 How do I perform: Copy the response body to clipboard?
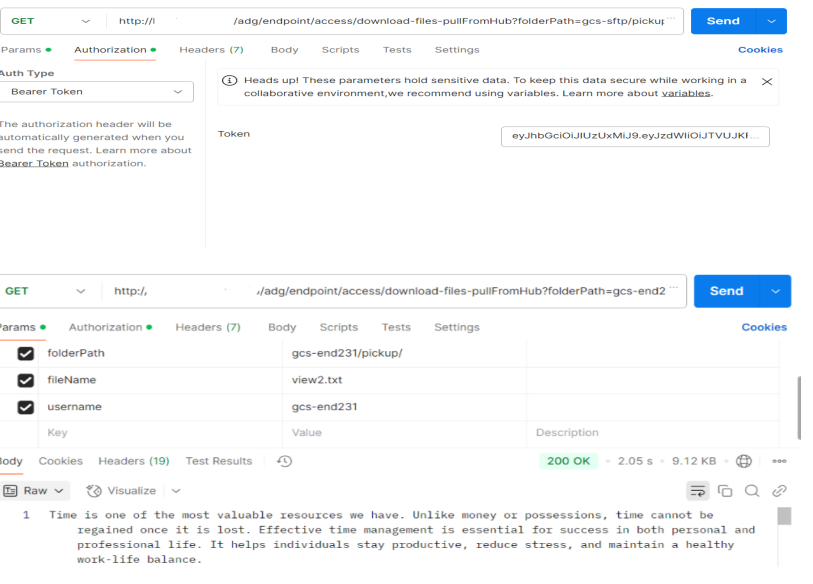[x=725, y=491]
